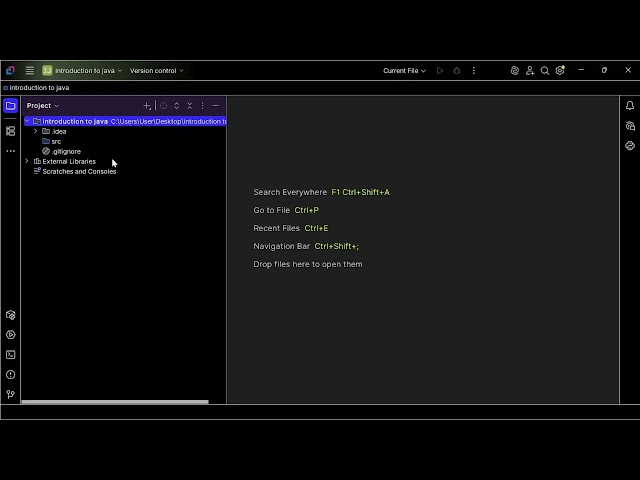Hide the Project panel with minimize icon
Screen dimensions: 640x480
coord(216,106)
